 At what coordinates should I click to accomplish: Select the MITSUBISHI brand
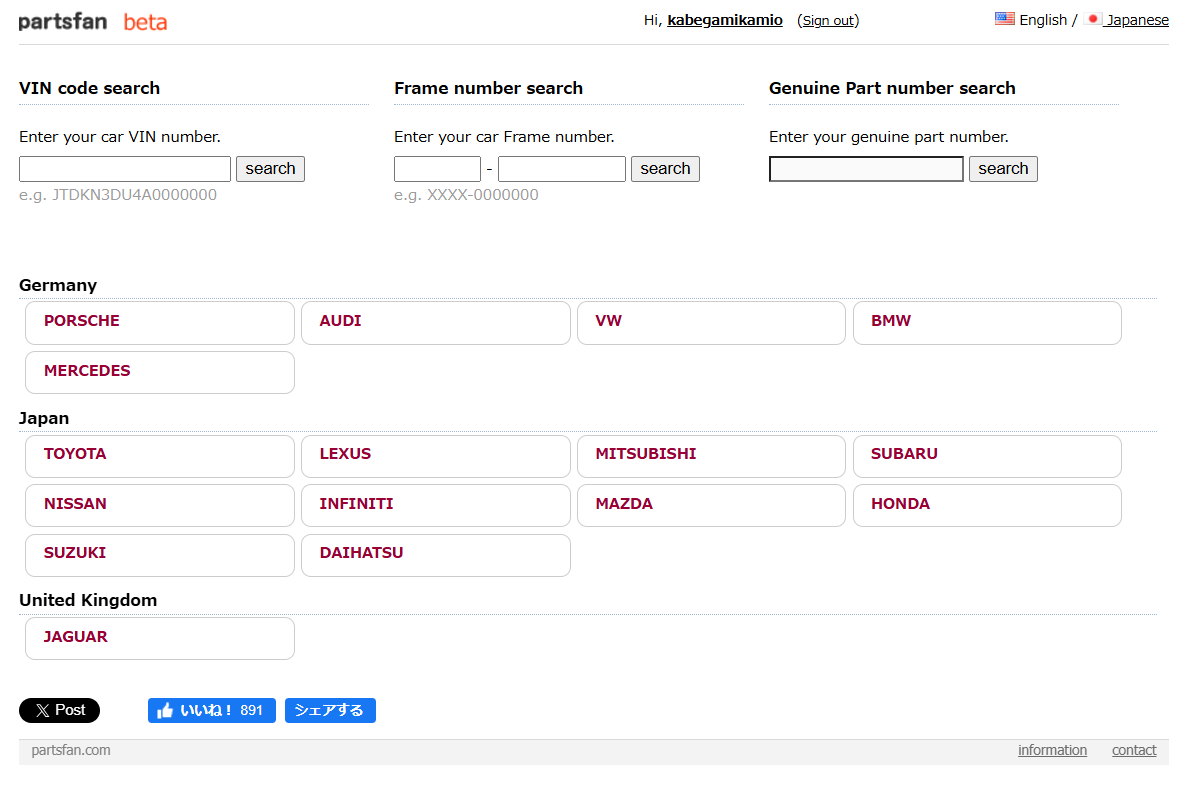(x=711, y=456)
